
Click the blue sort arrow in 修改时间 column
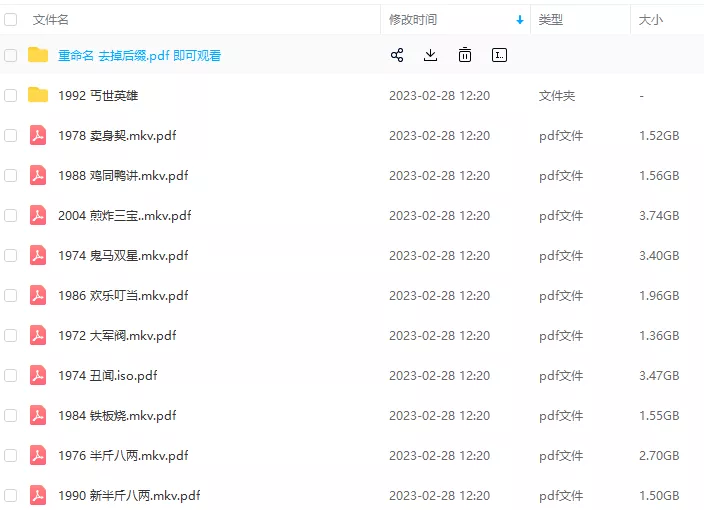(519, 19)
